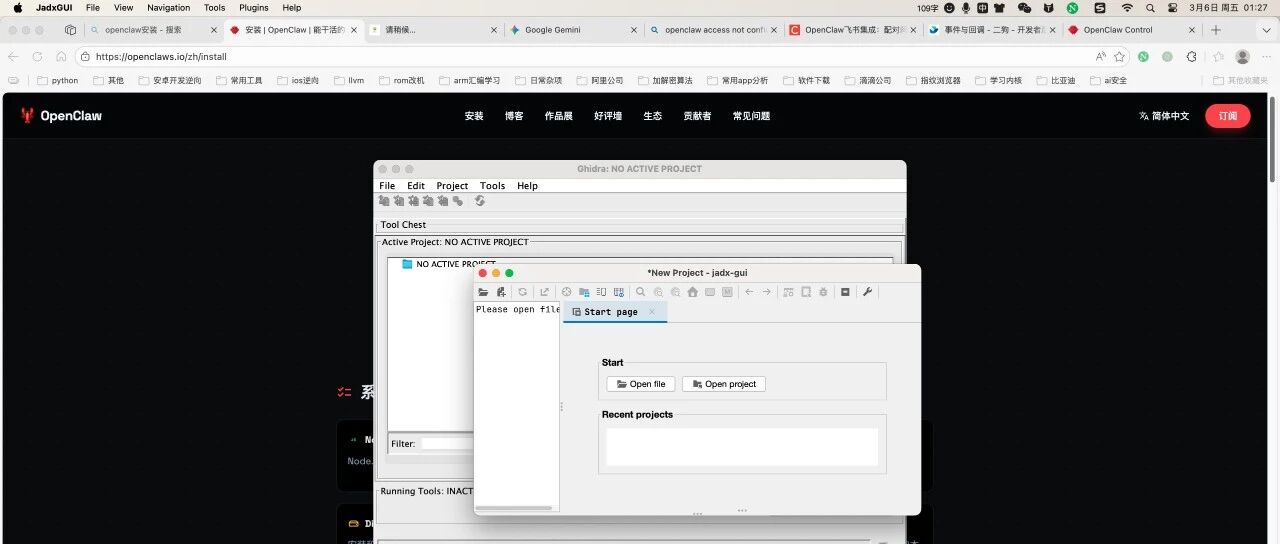Click the navigate back arrow in jadx-gui
Viewport: 1280px width, 544px height.
coord(749,292)
